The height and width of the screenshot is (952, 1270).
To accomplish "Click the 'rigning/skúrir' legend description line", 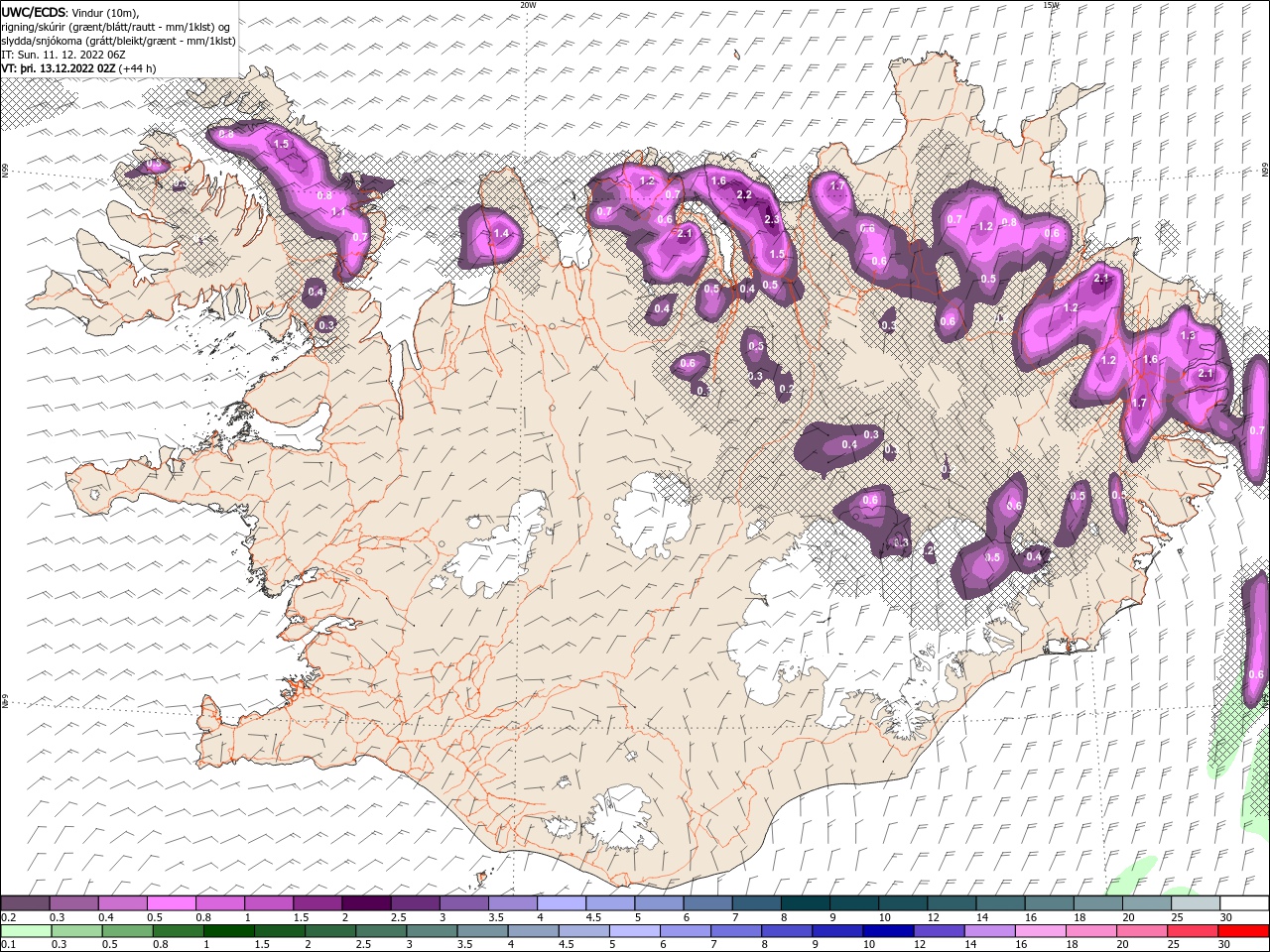I will [116, 27].
